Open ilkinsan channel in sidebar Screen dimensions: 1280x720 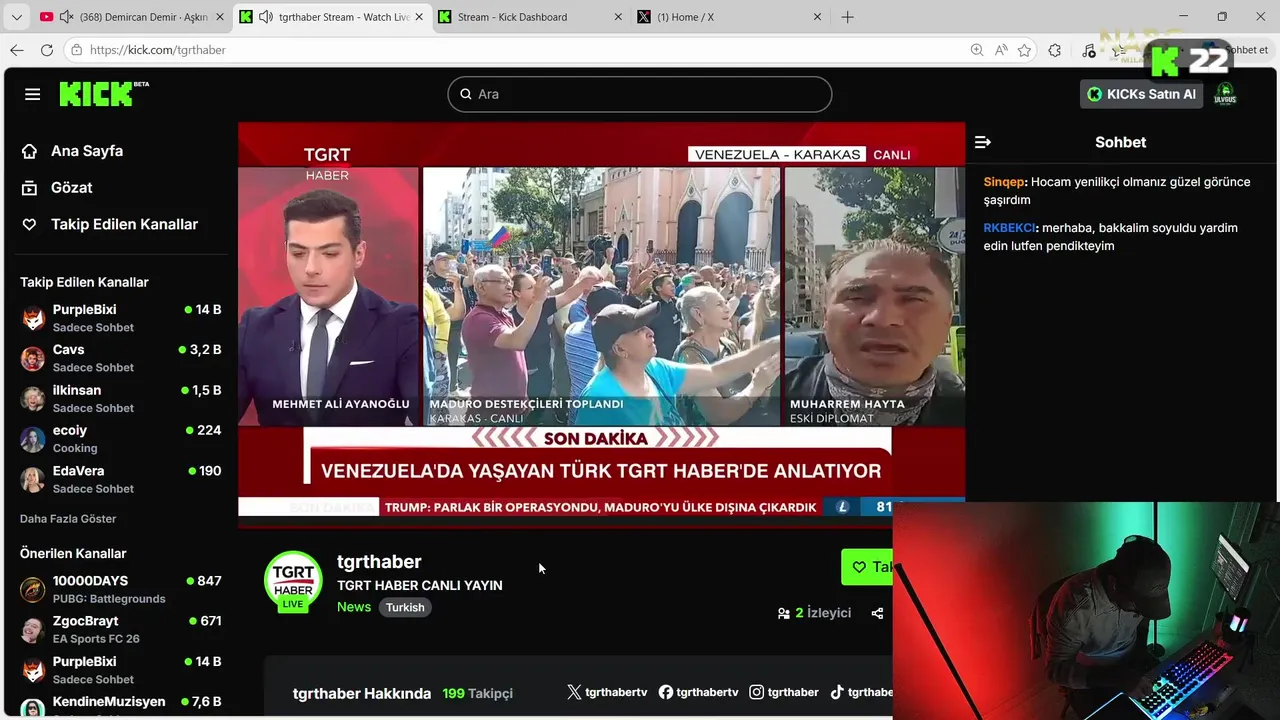(x=121, y=398)
